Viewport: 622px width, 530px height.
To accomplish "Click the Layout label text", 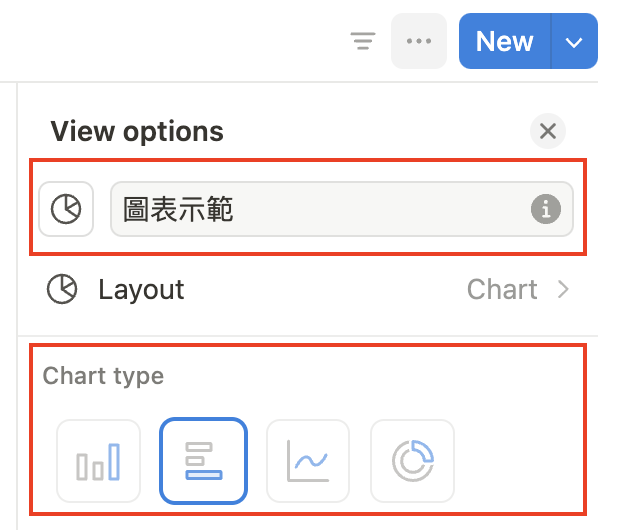I will tap(141, 290).
